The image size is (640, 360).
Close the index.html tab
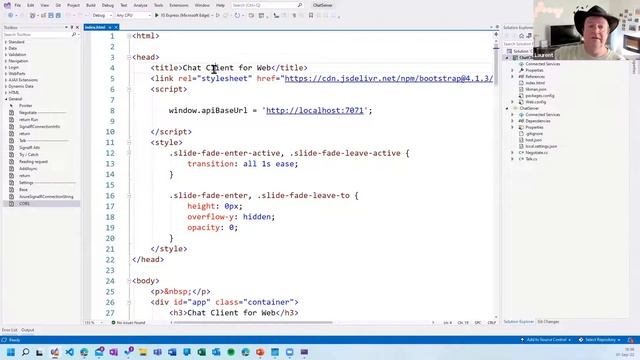[116, 27]
